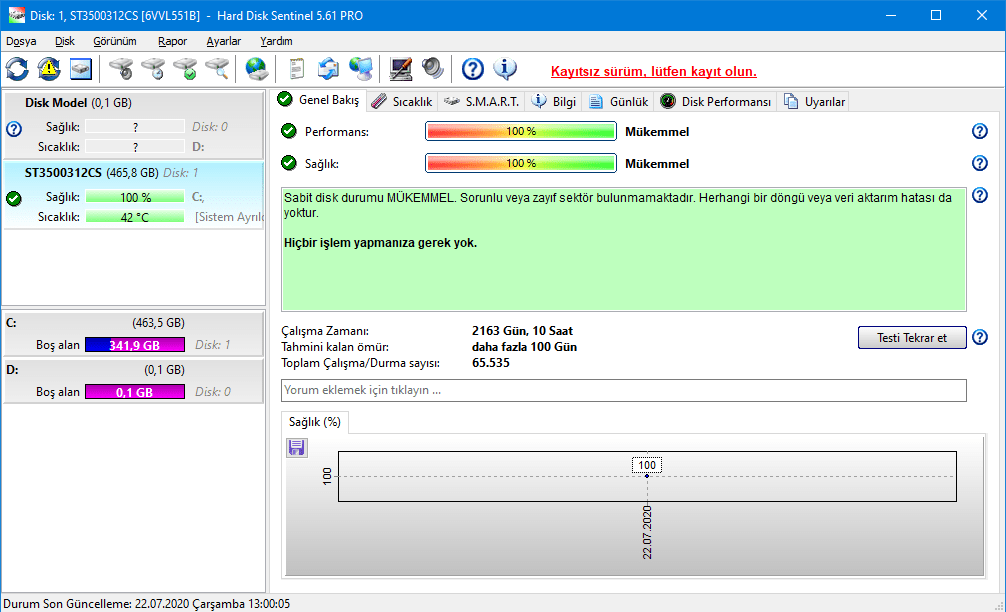Click the globe over disk toolbar icon

point(257,69)
